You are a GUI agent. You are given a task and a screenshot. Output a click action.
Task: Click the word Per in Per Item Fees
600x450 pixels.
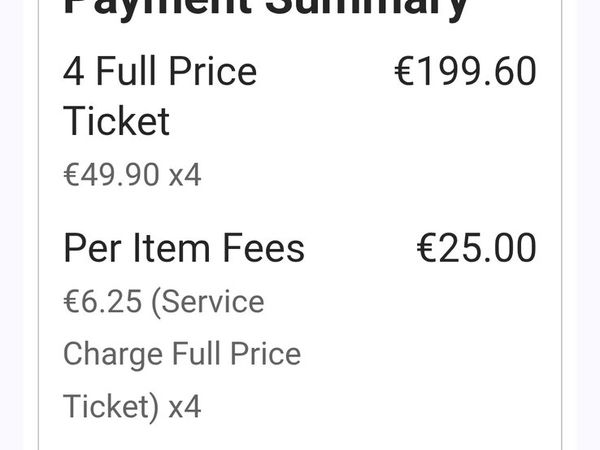coord(93,248)
